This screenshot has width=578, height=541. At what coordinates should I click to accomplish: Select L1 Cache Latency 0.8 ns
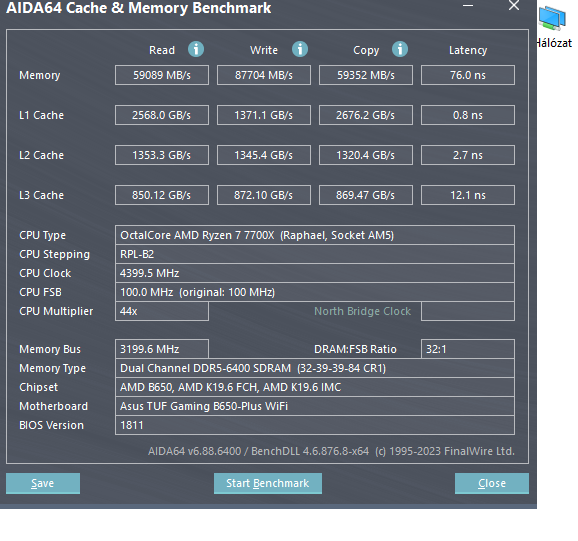point(468,115)
